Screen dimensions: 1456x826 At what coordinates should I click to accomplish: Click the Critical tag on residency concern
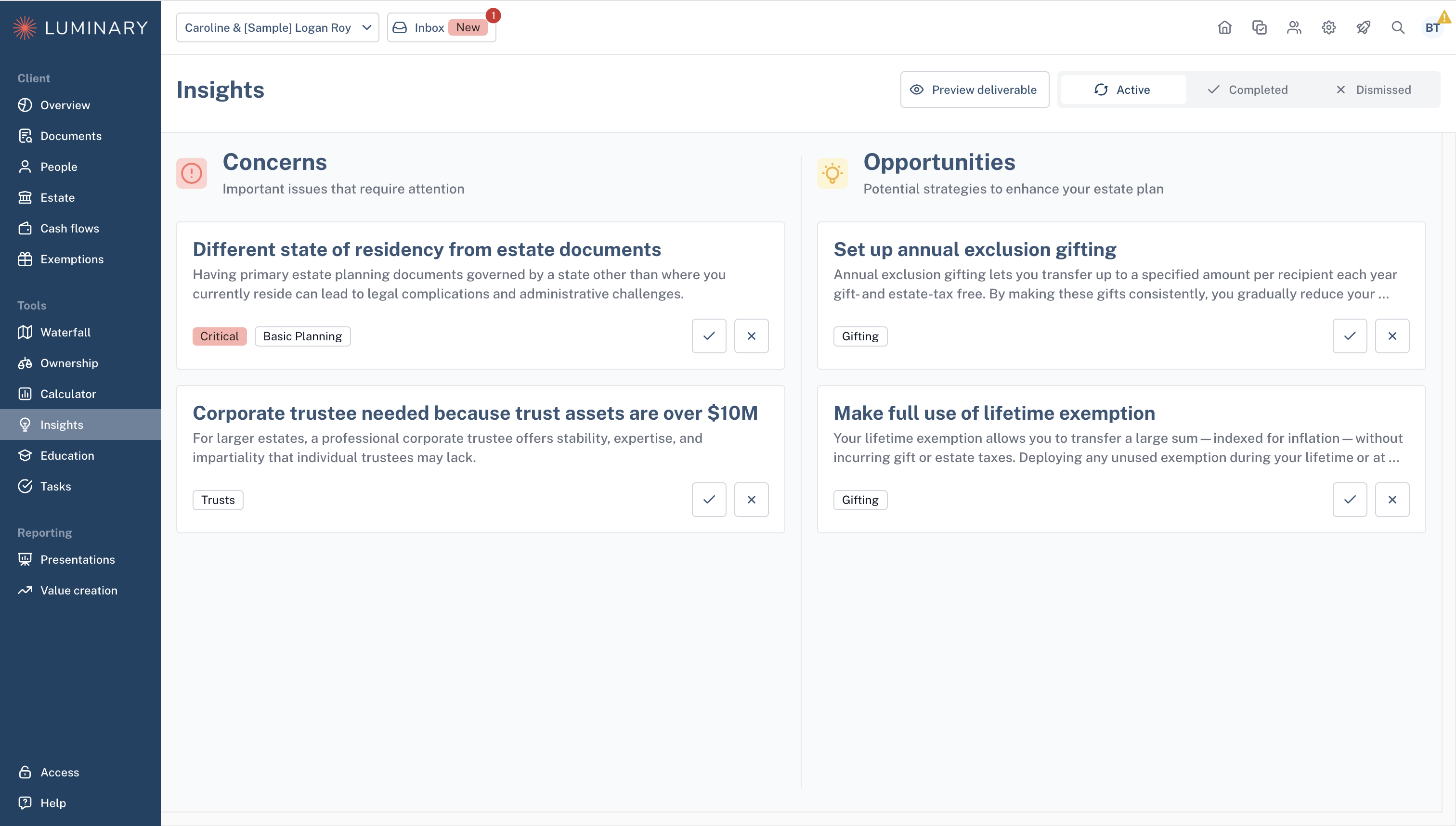click(x=220, y=336)
